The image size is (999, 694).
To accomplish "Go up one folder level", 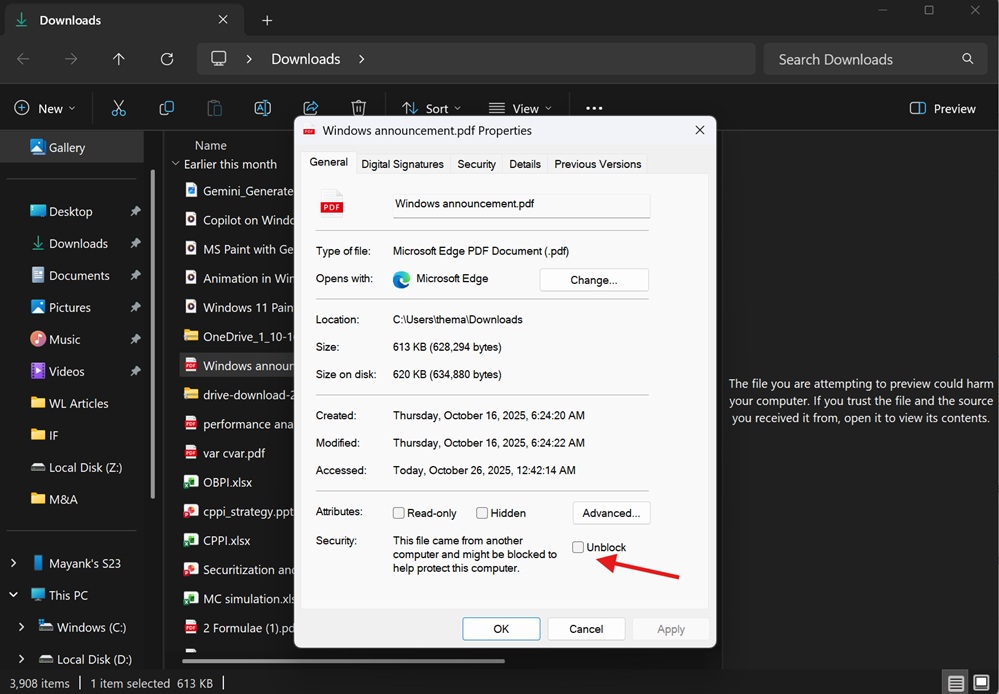I will coord(119,59).
